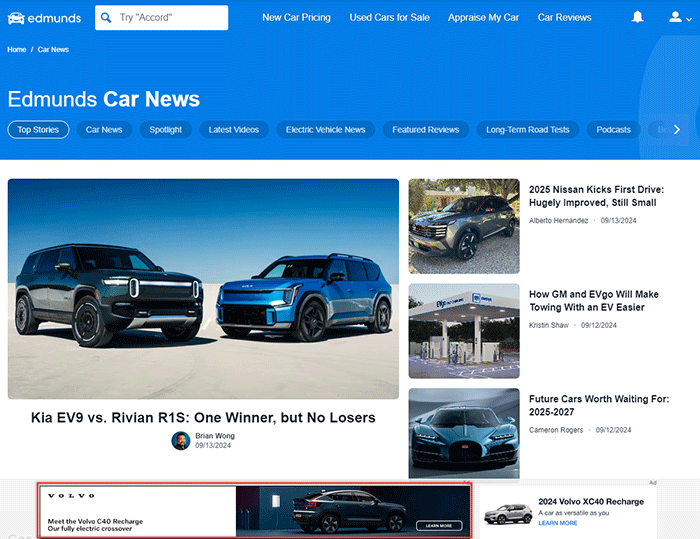Viewport: 700px width, 539px height.
Task: Click the 09/13/2024 date under Nissan Kicks
Action: click(618, 221)
